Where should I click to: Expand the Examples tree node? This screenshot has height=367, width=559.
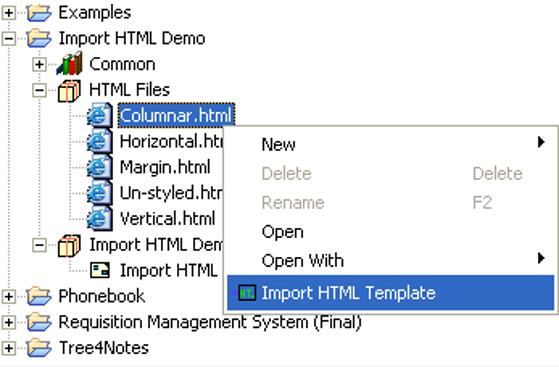[9, 13]
